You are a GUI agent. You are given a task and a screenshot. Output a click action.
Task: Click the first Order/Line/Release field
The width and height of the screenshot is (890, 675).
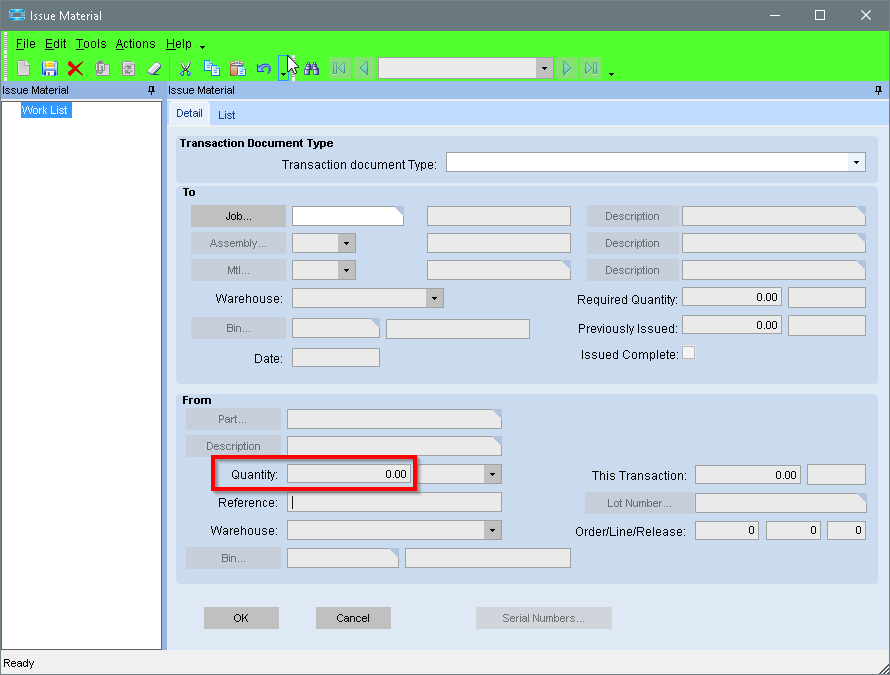pos(727,530)
